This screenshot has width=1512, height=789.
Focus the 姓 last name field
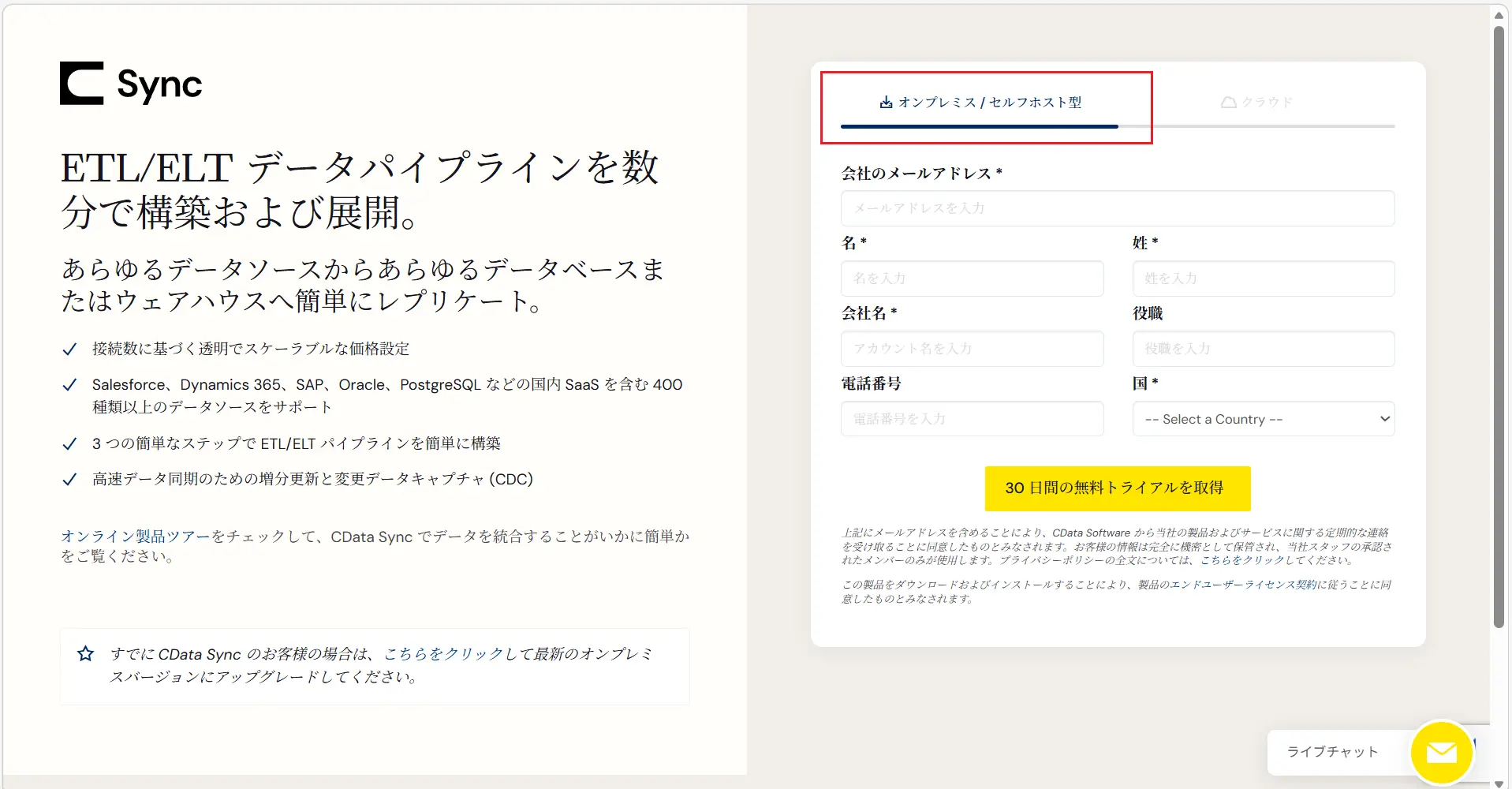coord(1264,279)
